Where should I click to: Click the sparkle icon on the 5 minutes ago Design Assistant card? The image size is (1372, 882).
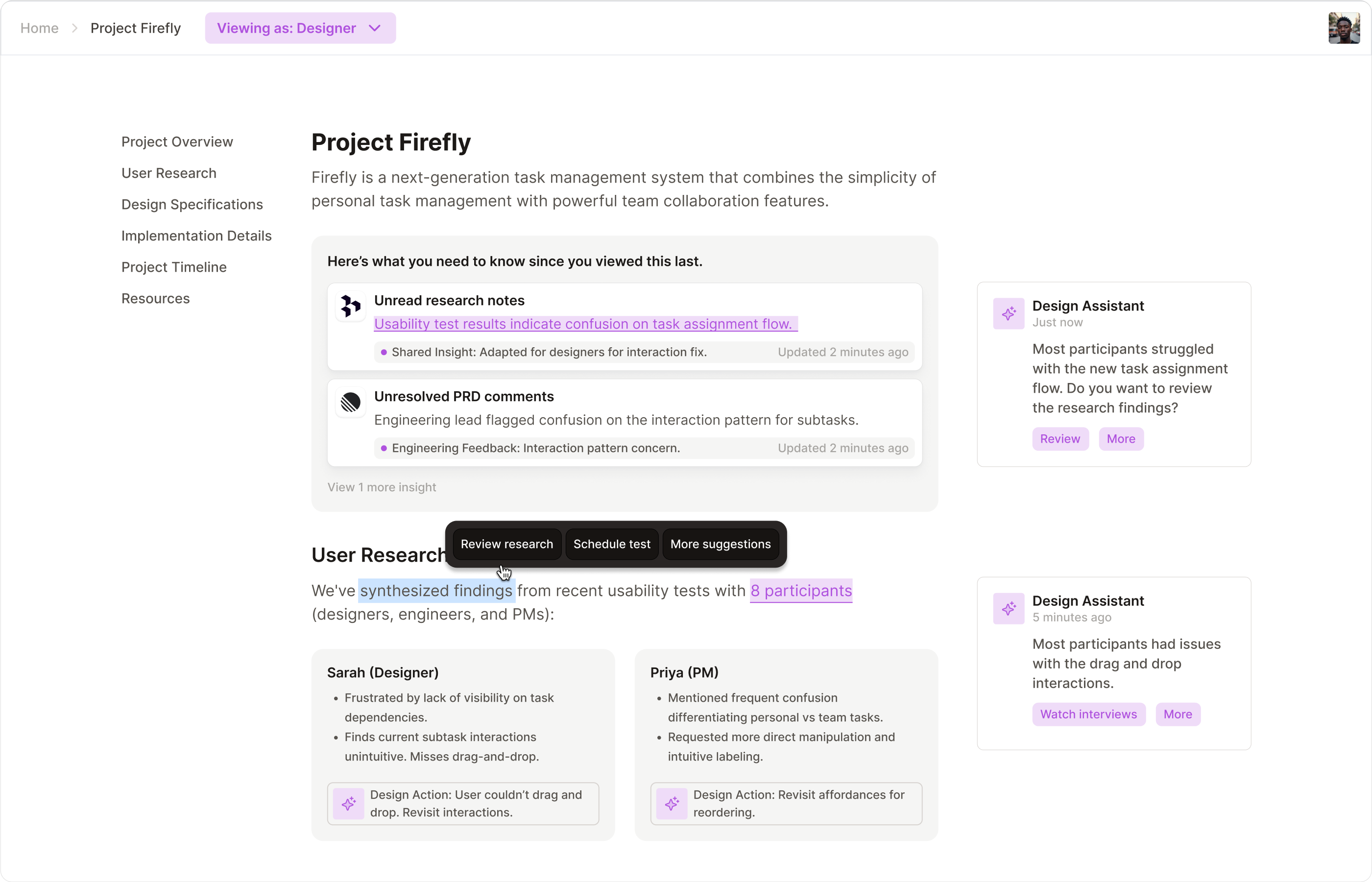[1008, 608]
